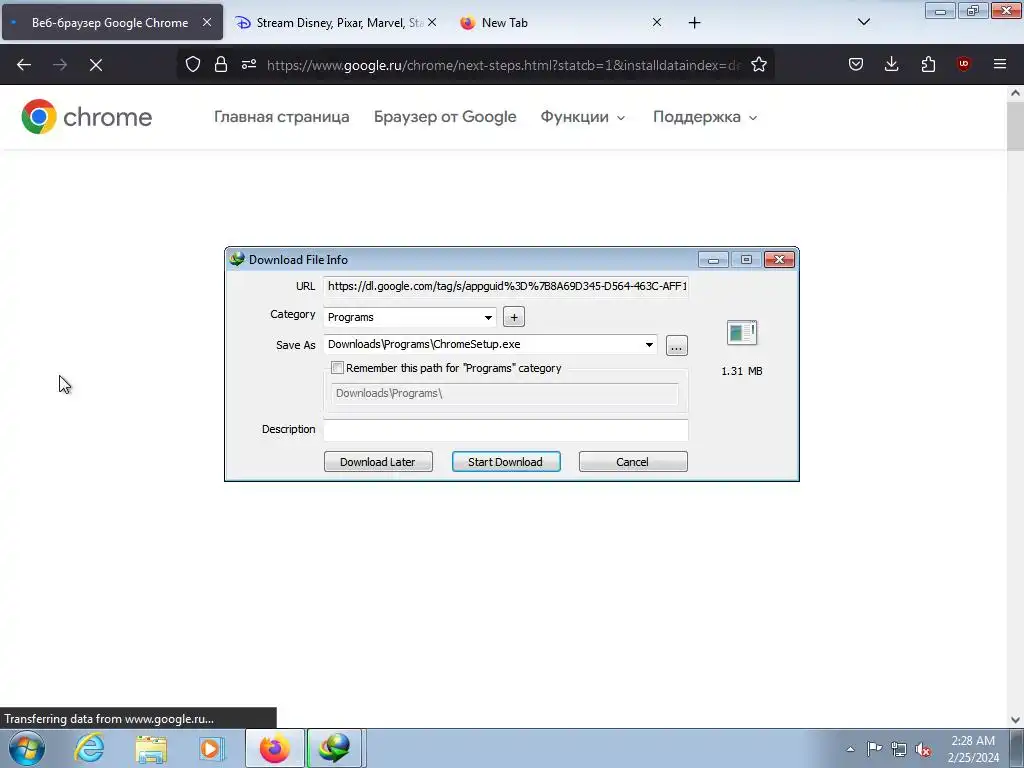The height and width of the screenshot is (768, 1024).
Task: Open the site permissions icon in address bar
Action: coord(249,64)
